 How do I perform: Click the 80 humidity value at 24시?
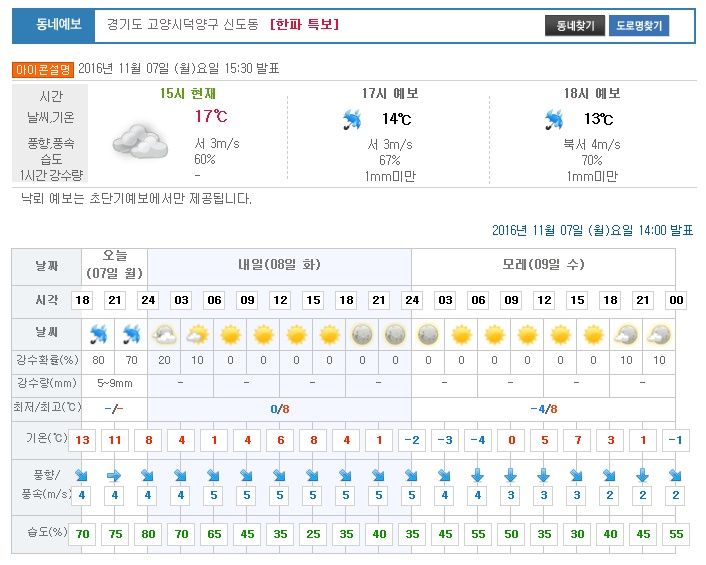[x=149, y=534]
